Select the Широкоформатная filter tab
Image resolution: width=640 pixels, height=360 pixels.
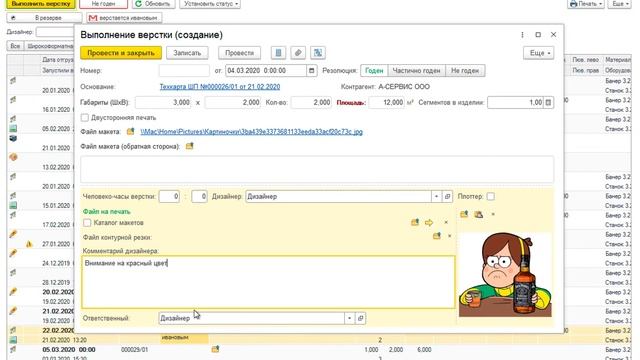pos(50,46)
